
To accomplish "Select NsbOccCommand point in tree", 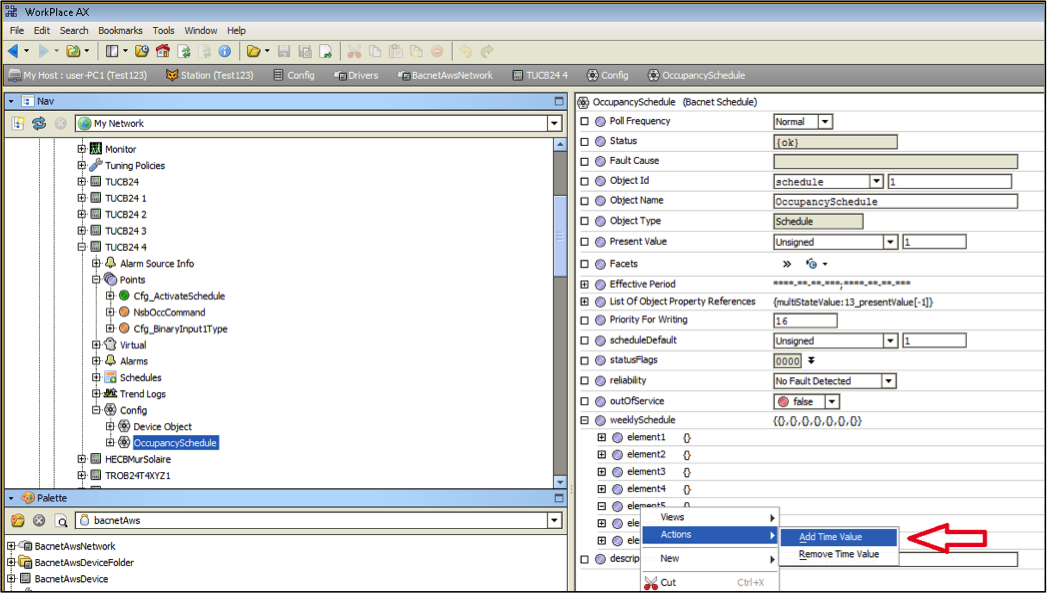I will pyautogui.click(x=169, y=313).
